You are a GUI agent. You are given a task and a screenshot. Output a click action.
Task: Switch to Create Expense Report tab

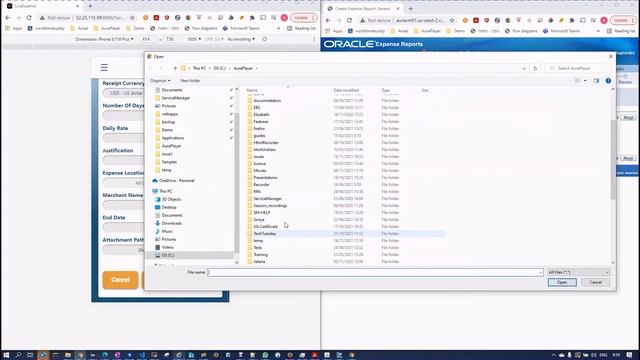(362, 9)
